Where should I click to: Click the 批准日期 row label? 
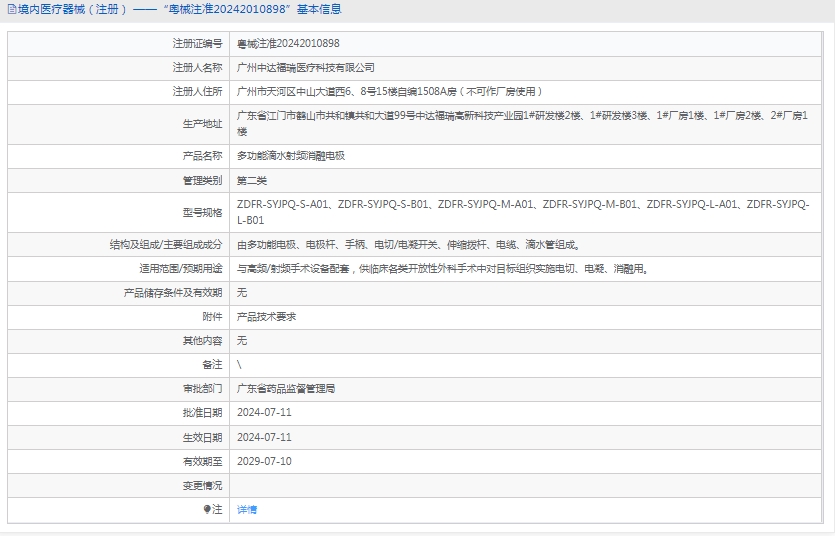click(x=202, y=413)
